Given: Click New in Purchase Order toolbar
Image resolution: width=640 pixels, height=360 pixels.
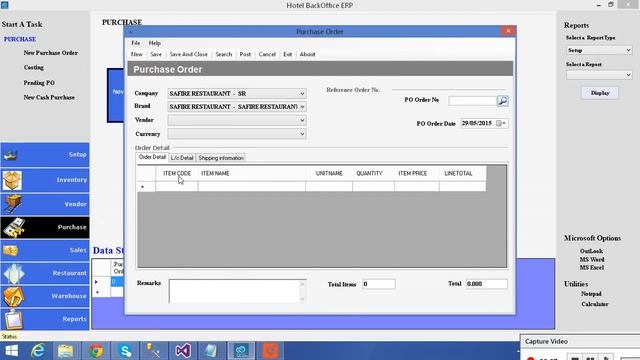Looking at the screenshot, I should pyautogui.click(x=137, y=54).
